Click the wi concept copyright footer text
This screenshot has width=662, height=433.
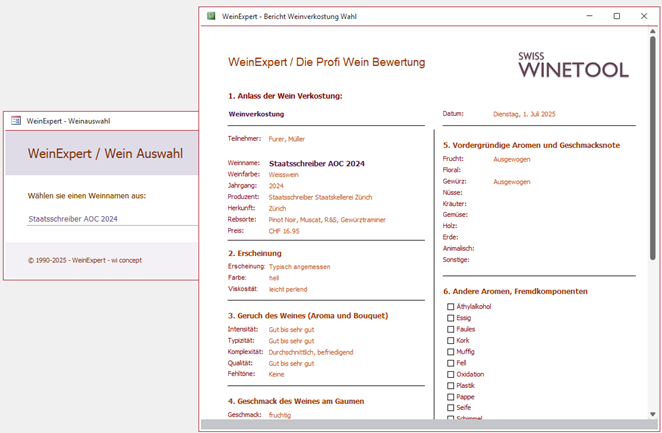coord(85,260)
